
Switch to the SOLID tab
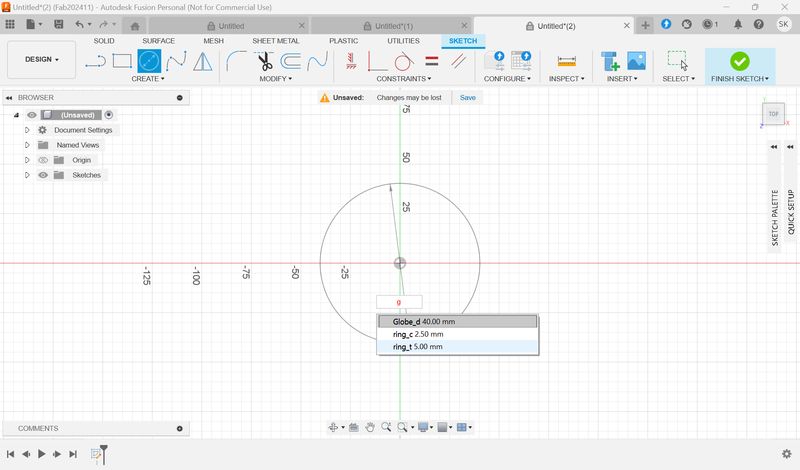[104, 41]
